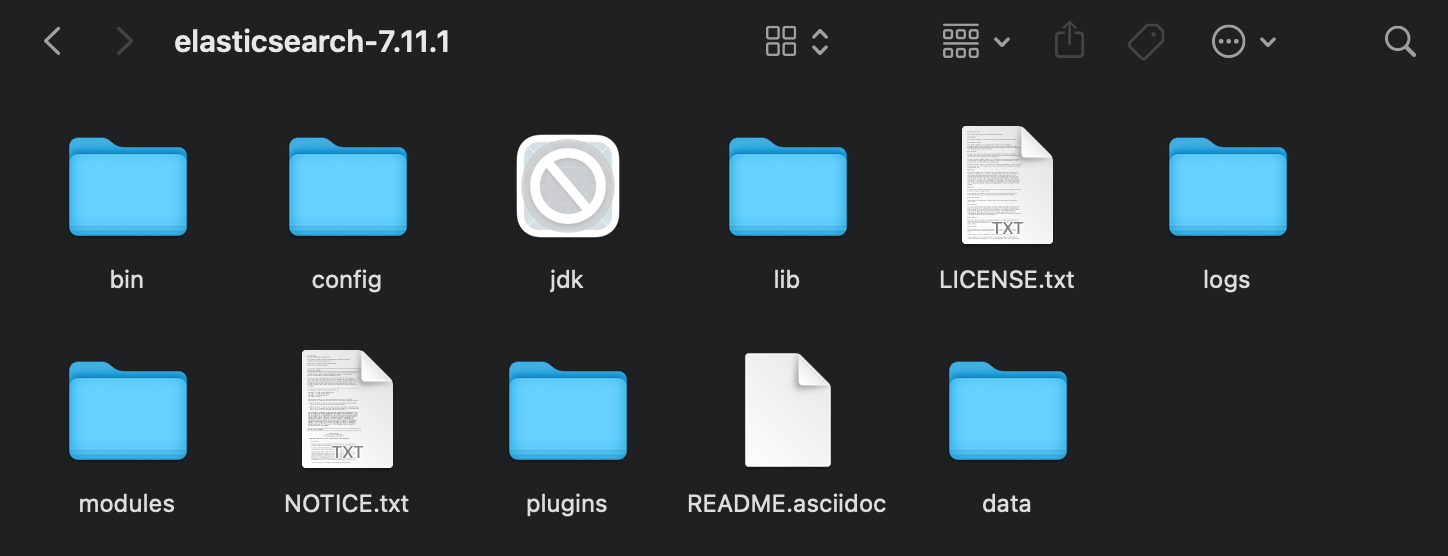Click the "logs" file name label
1448x556 pixels.
pos(1227,280)
